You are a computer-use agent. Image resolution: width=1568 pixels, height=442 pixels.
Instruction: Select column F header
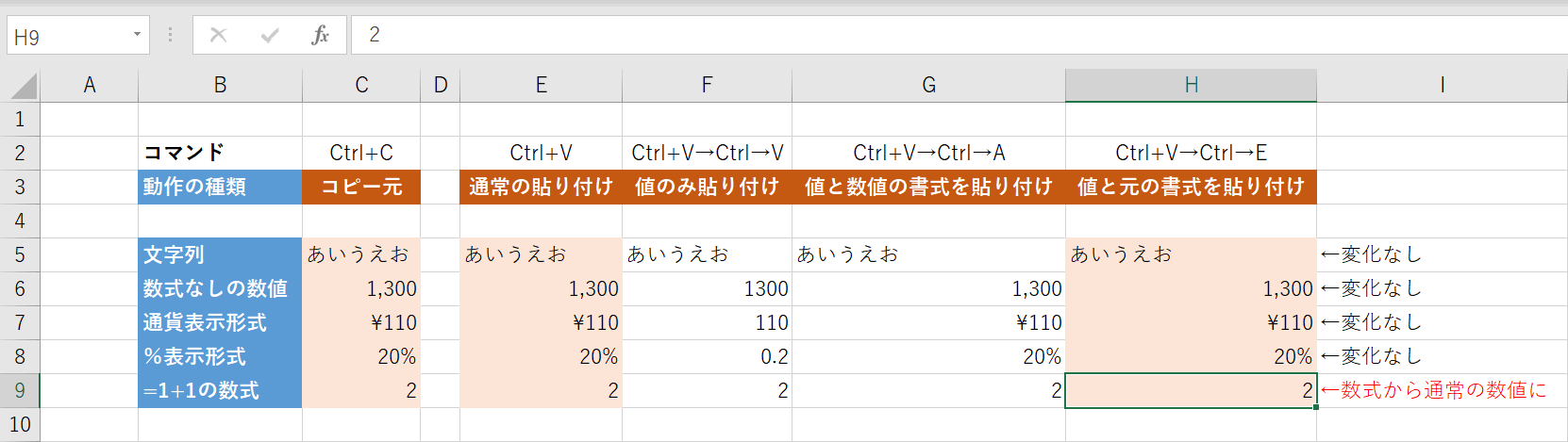click(707, 85)
